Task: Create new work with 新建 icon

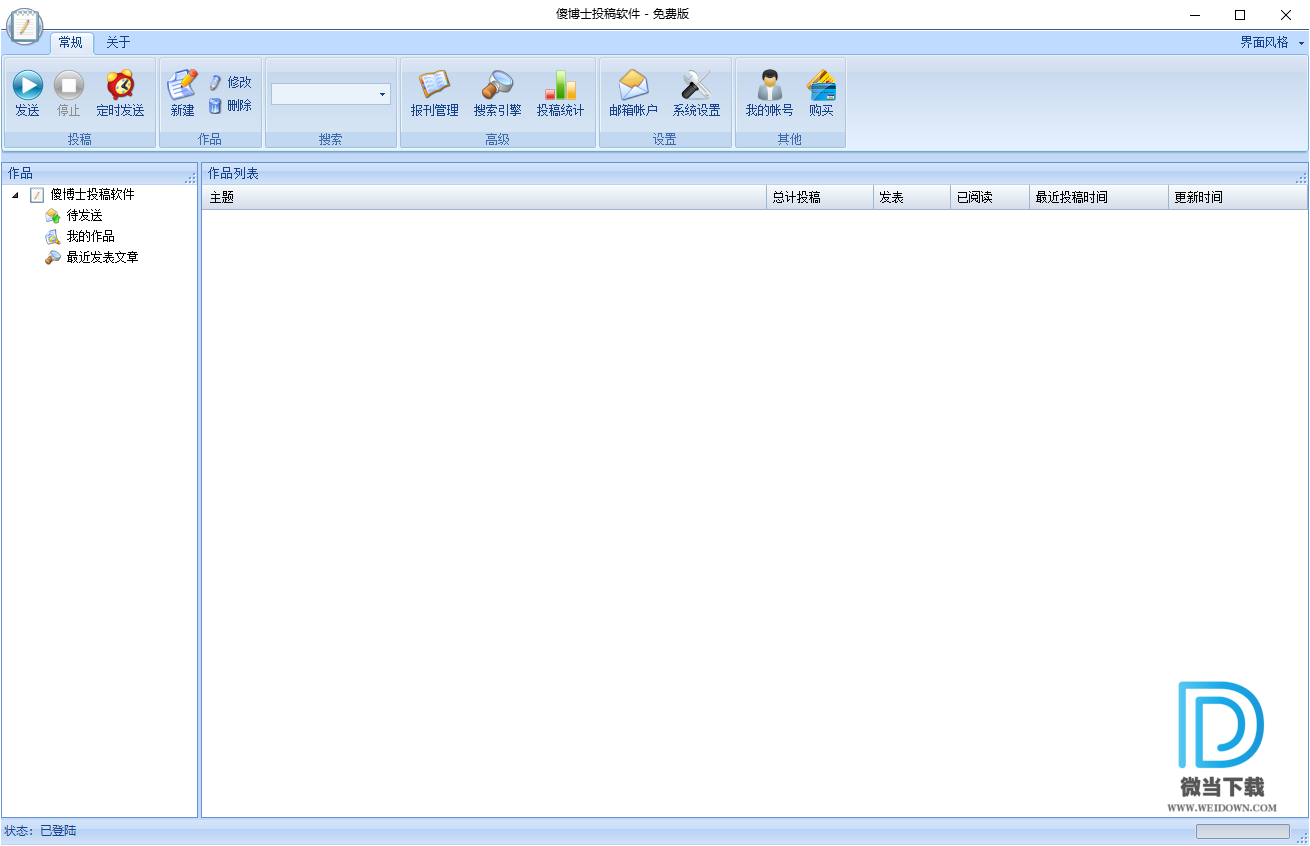Action: (x=182, y=86)
